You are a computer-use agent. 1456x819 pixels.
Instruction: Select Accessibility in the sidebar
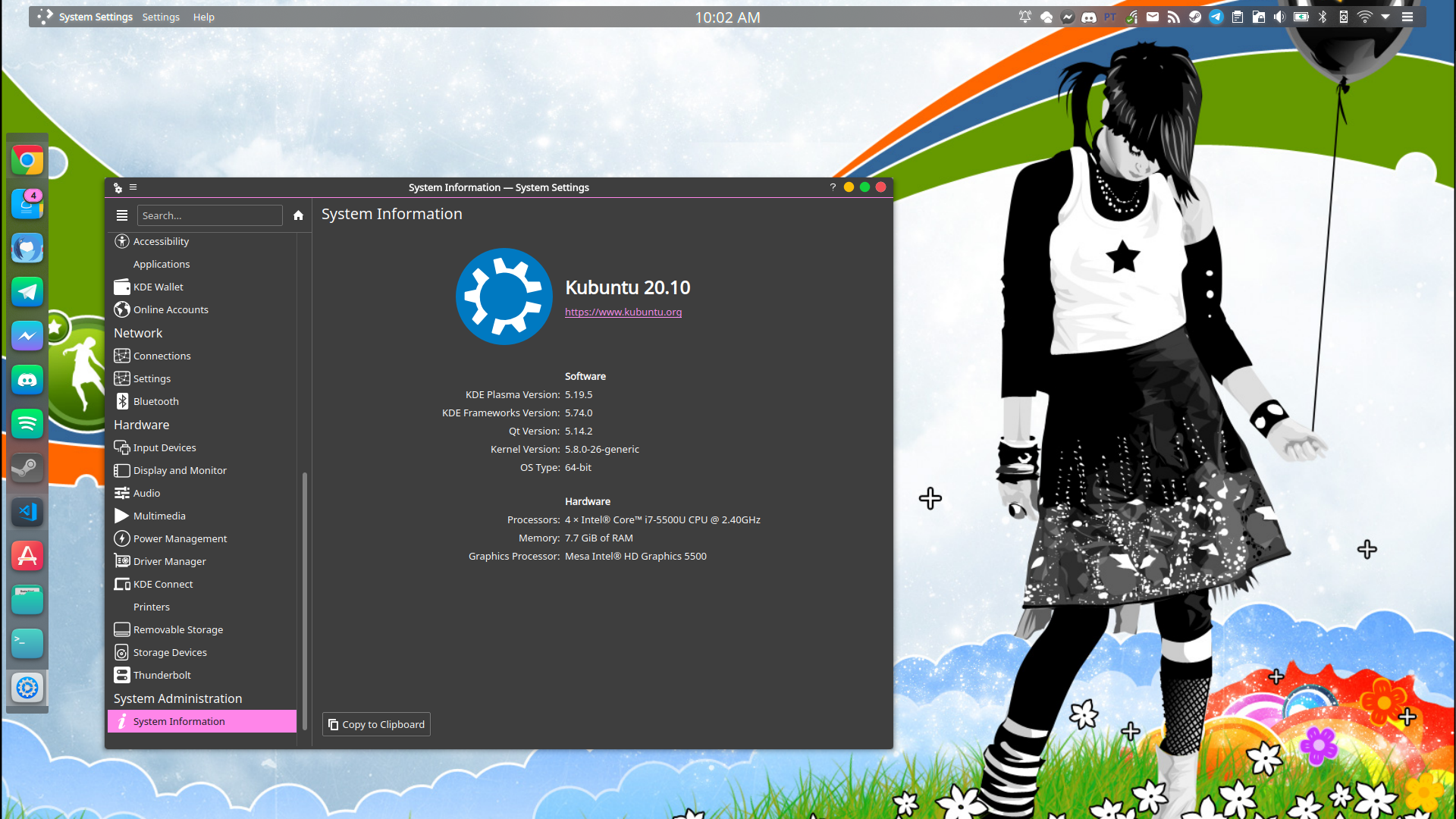coord(202,241)
